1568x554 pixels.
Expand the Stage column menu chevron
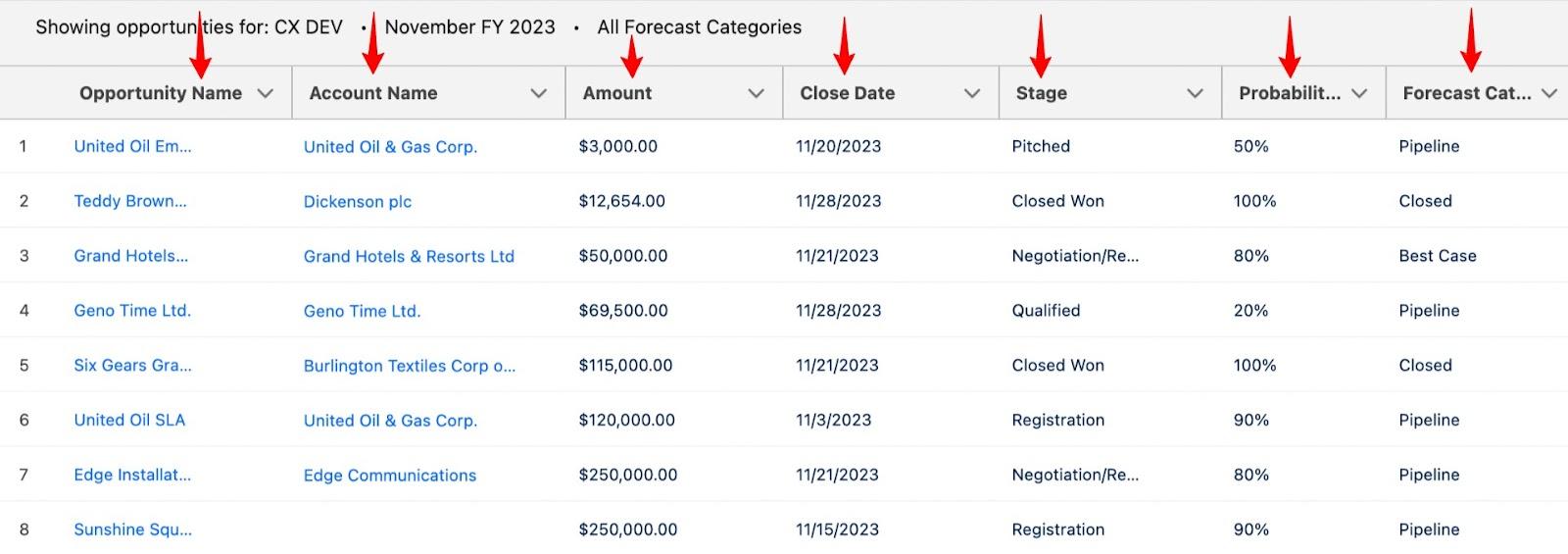(x=1195, y=93)
